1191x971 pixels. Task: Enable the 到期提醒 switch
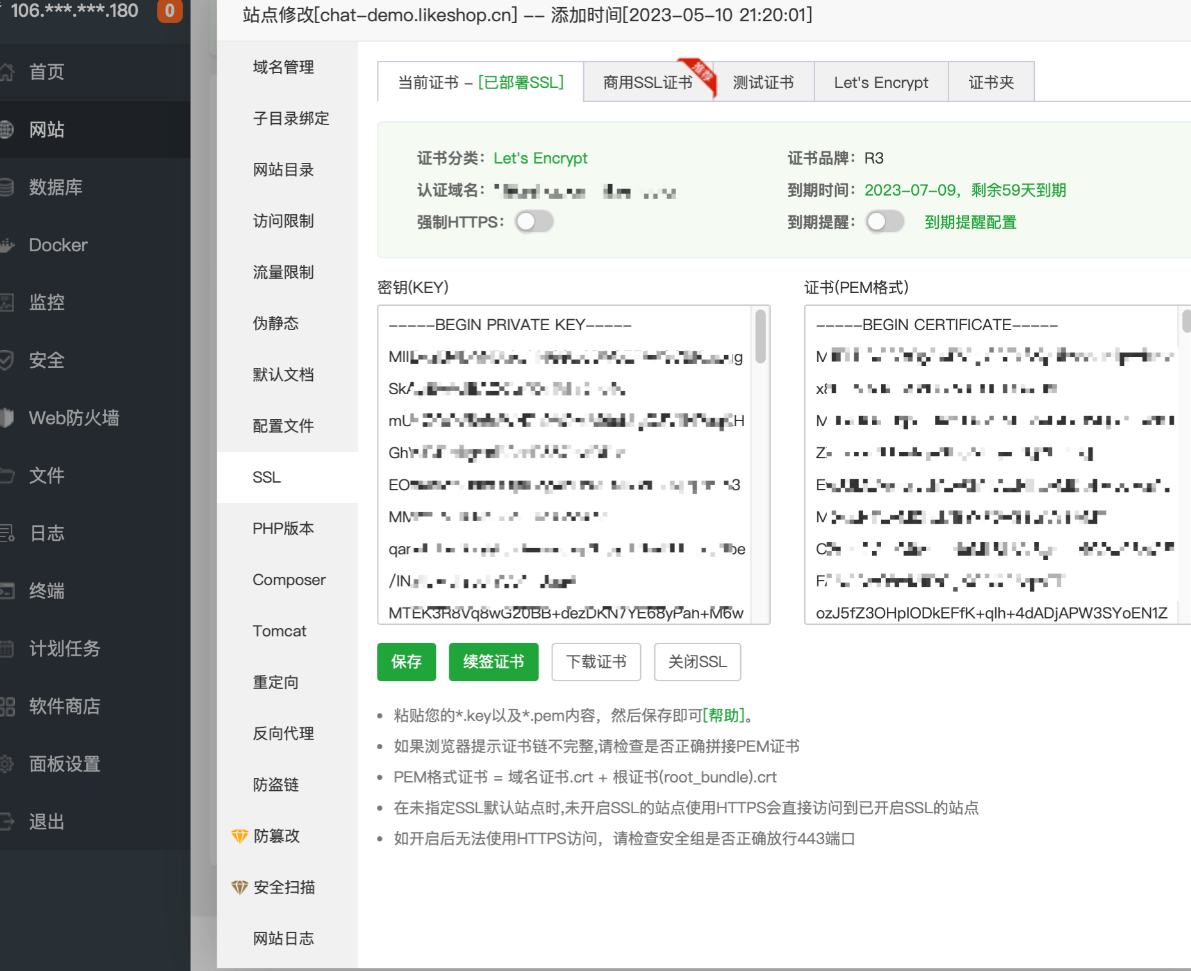click(885, 222)
